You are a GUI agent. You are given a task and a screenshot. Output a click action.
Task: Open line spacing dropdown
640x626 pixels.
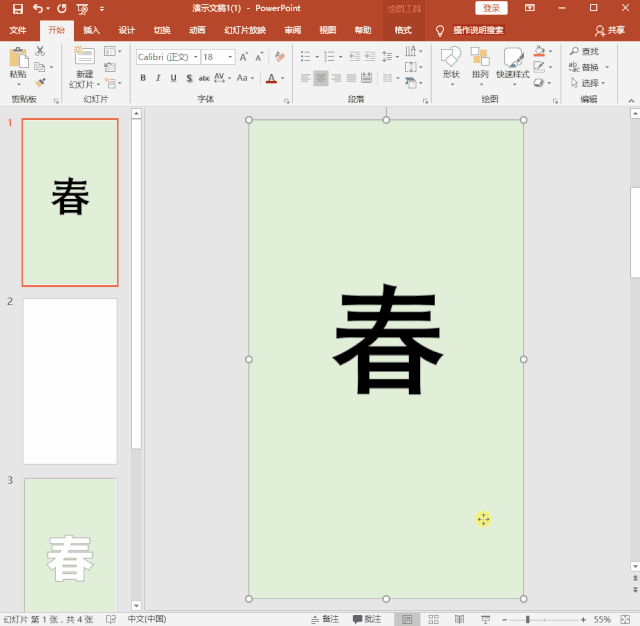(390, 57)
